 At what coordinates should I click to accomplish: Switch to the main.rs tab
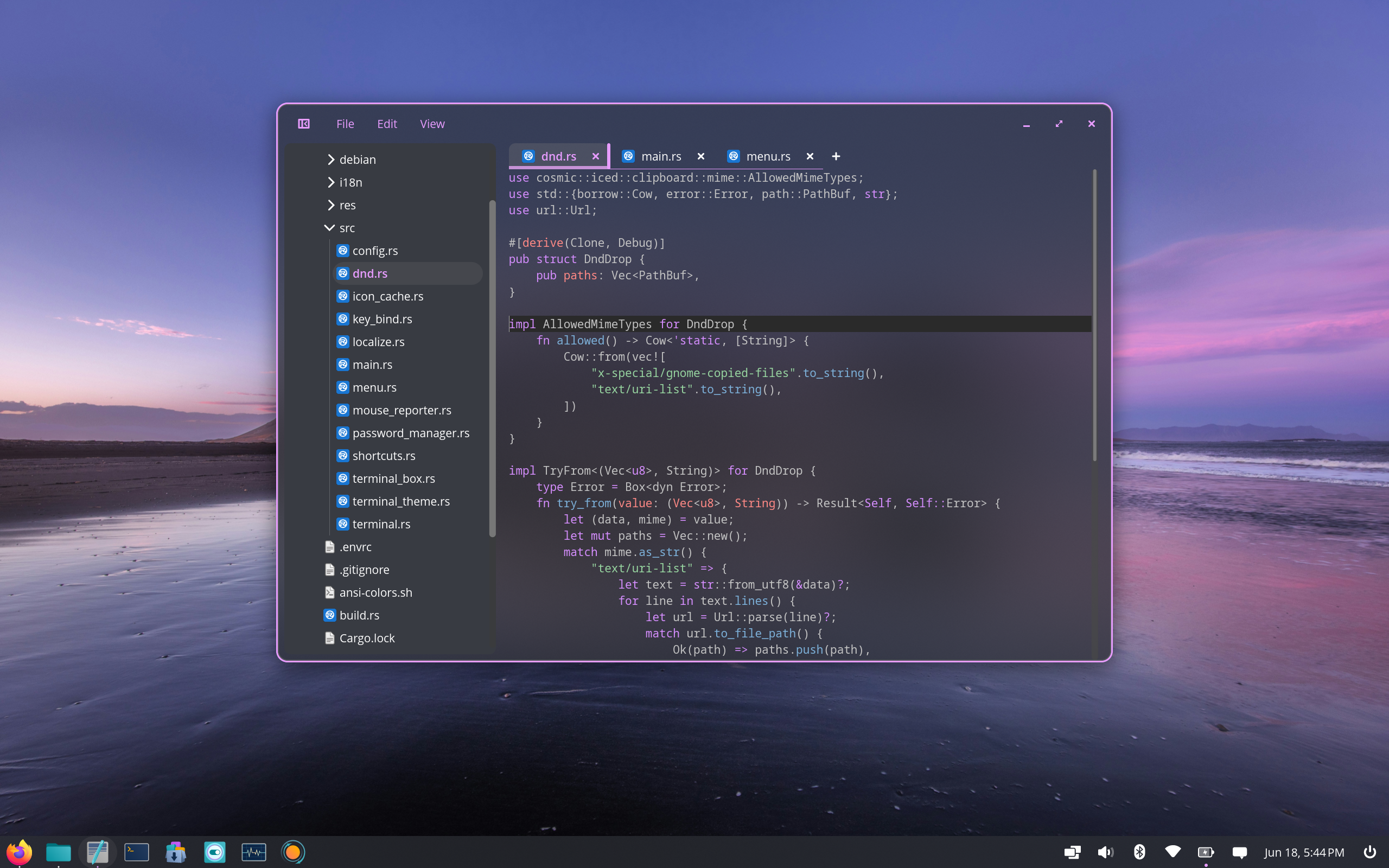point(661,156)
